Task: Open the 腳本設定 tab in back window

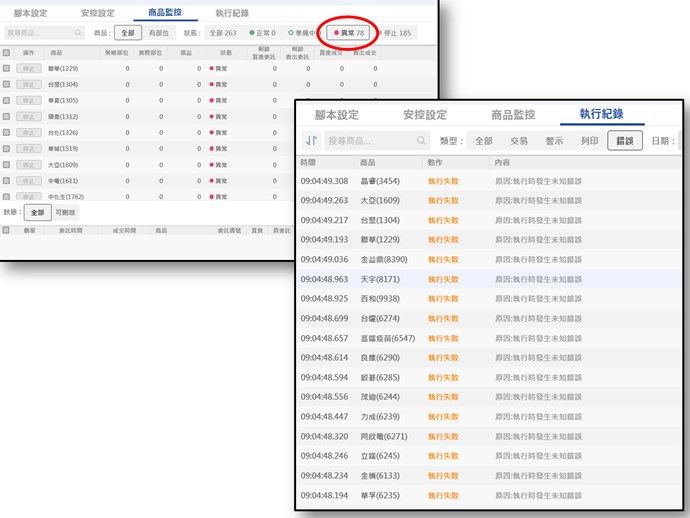Action: 32,13
